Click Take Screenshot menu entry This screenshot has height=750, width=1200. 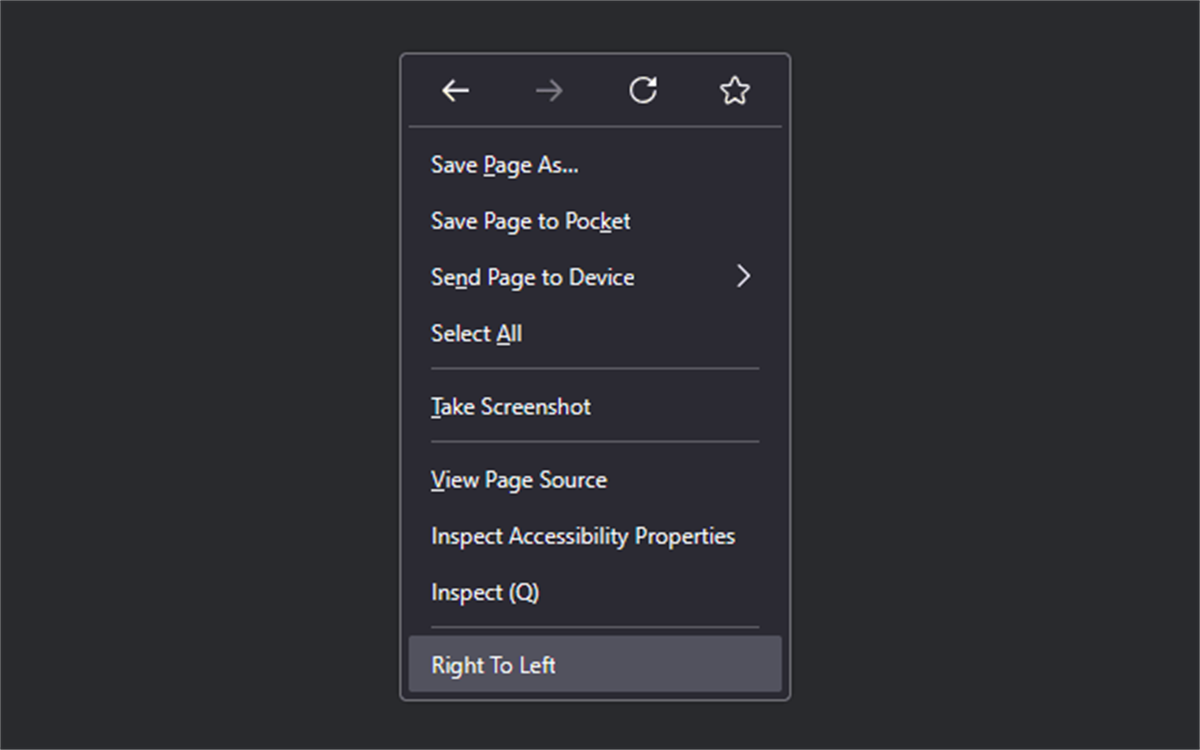coord(595,407)
